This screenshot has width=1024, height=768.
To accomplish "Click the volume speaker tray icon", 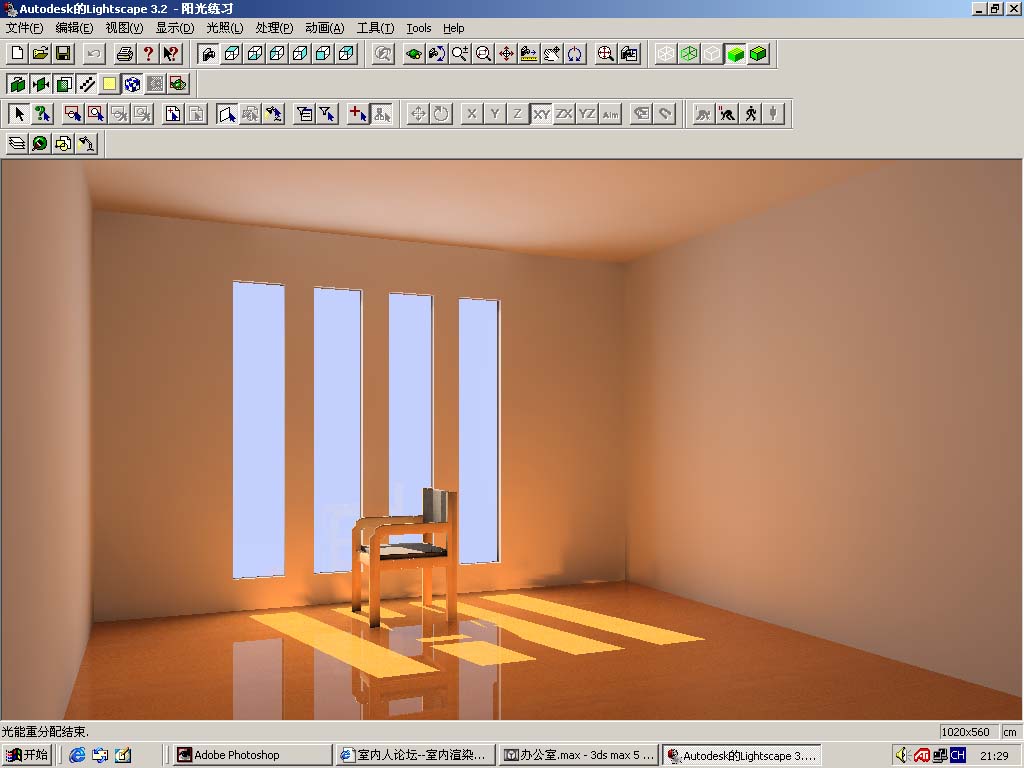I will click(902, 755).
